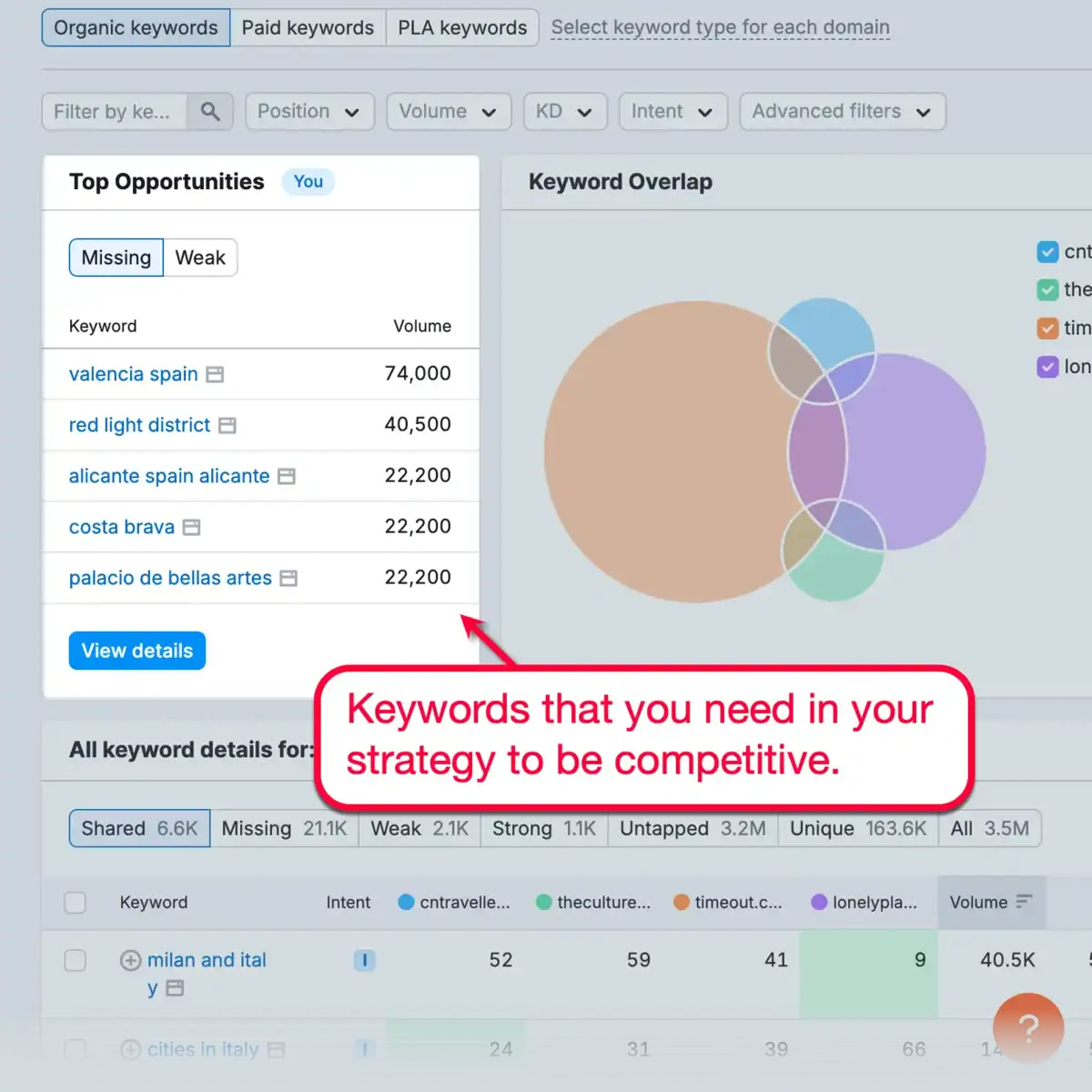Select the checkbox on the milan and italy row
Image resolution: width=1092 pixels, height=1092 pixels.
click(x=76, y=960)
